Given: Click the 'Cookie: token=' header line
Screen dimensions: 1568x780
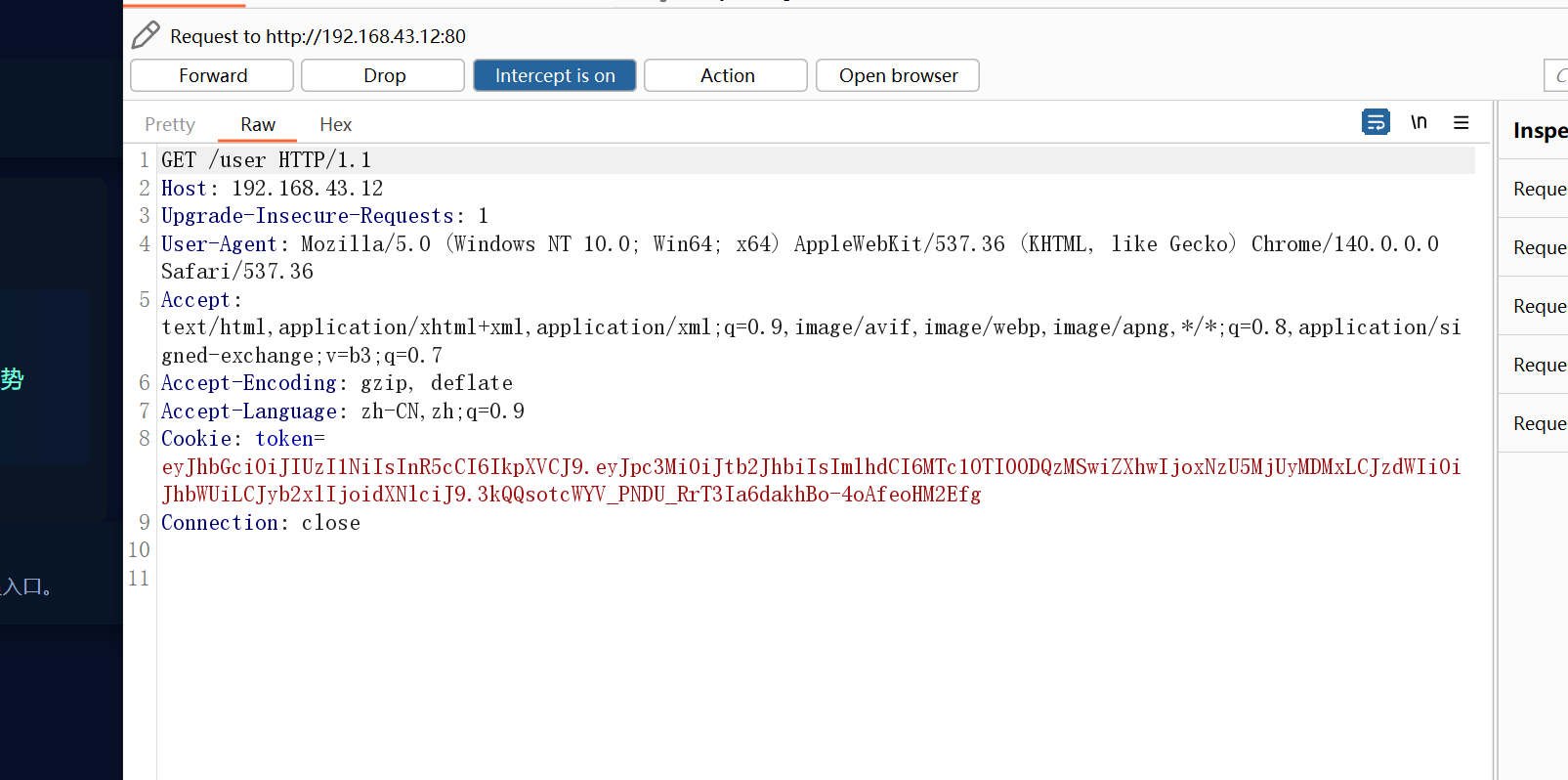Looking at the screenshot, I should coord(243,439).
